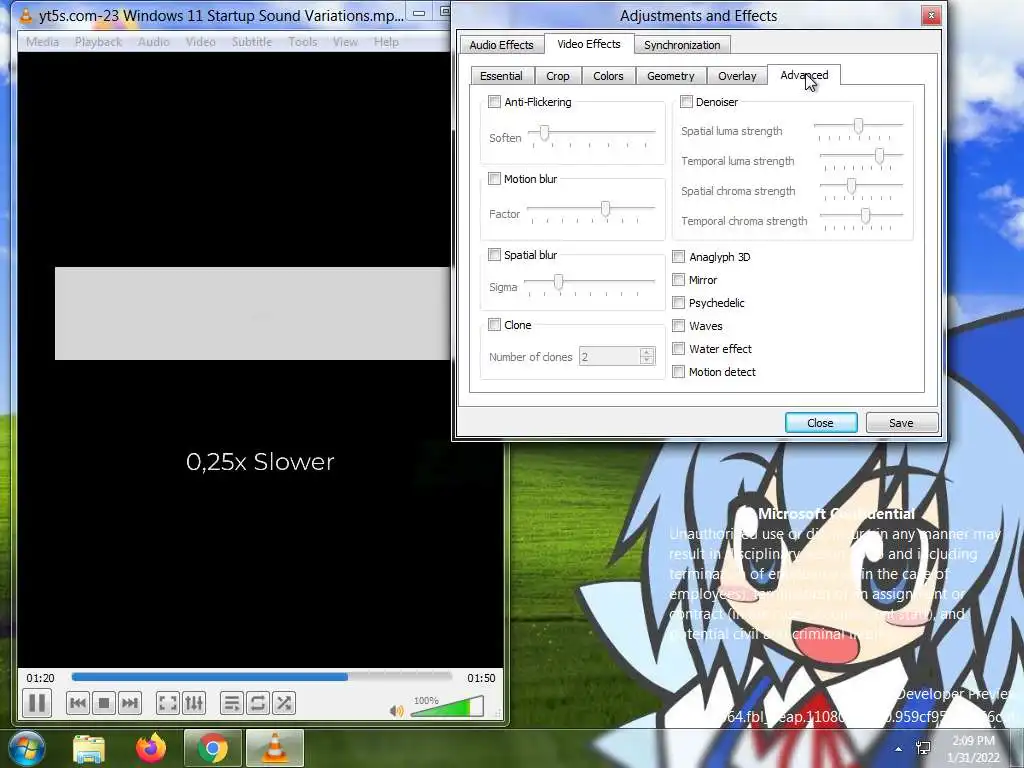The height and width of the screenshot is (768, 1024).
Task: Adjust the Motion blur Factor slider
Action: tap(591, 211)
